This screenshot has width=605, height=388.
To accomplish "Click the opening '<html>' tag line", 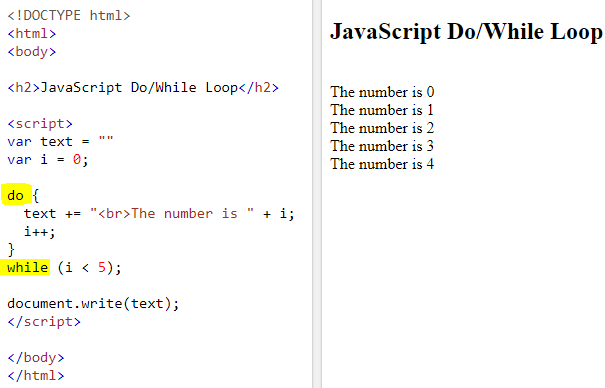I will coord(32,34).
